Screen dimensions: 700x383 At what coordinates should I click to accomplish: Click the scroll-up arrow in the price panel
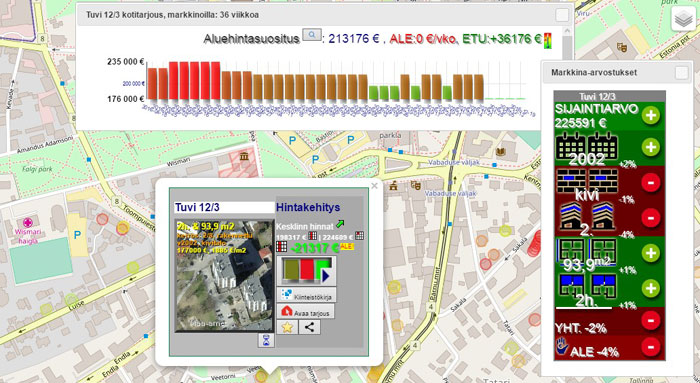[x=567, y=31]
